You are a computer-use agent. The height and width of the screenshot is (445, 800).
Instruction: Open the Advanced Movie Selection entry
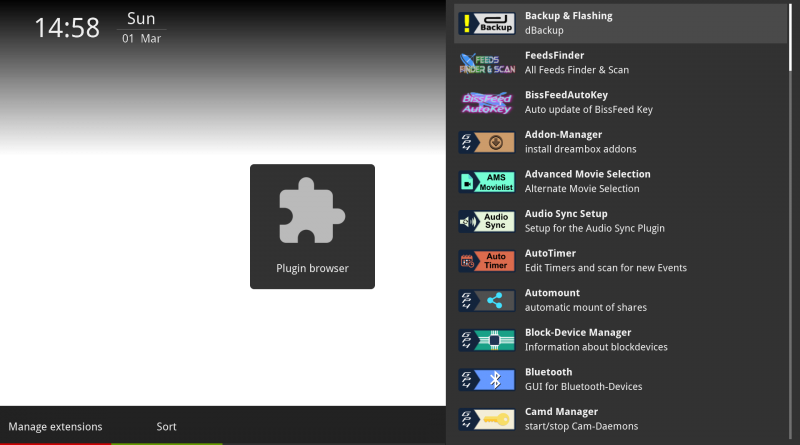click(621, 182)
